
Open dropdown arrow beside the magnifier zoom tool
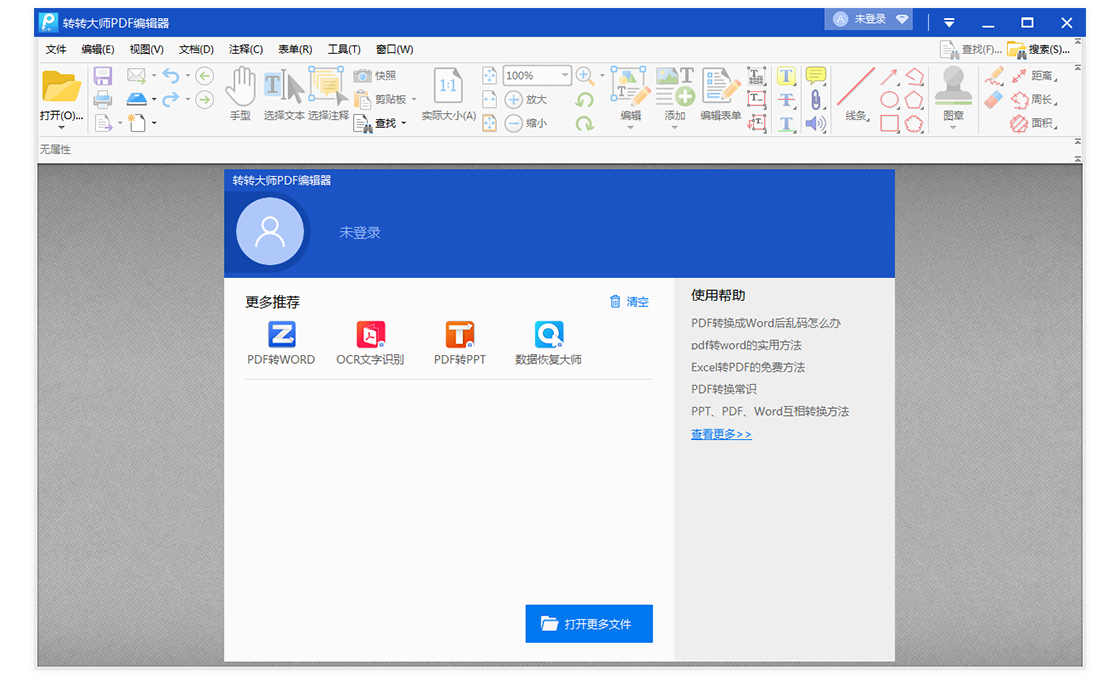[602, 75]
